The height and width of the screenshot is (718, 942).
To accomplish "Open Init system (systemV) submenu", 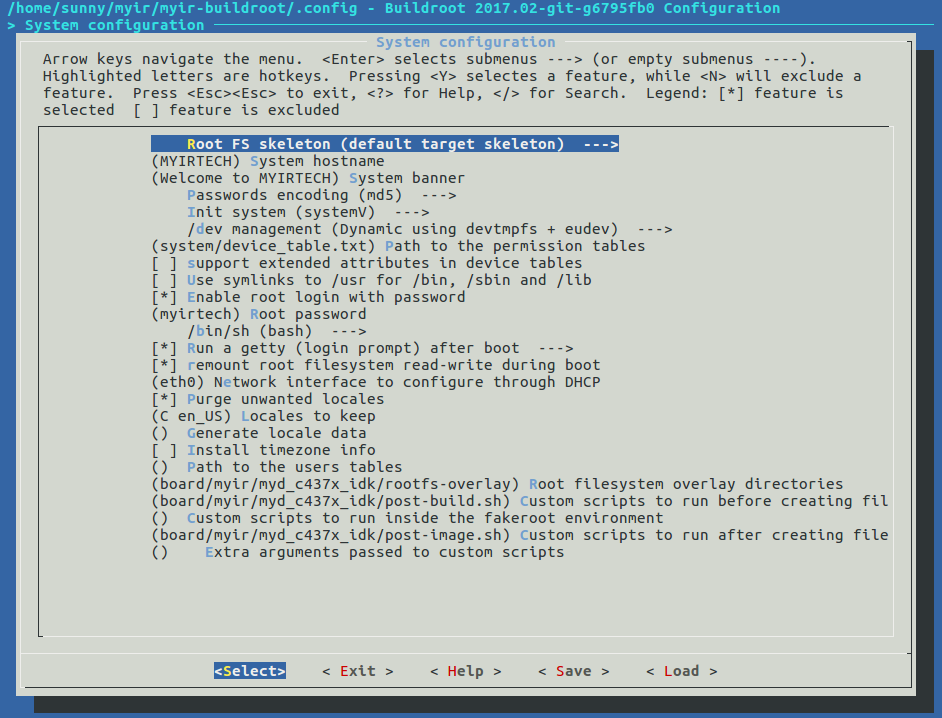I will point(307,212).
